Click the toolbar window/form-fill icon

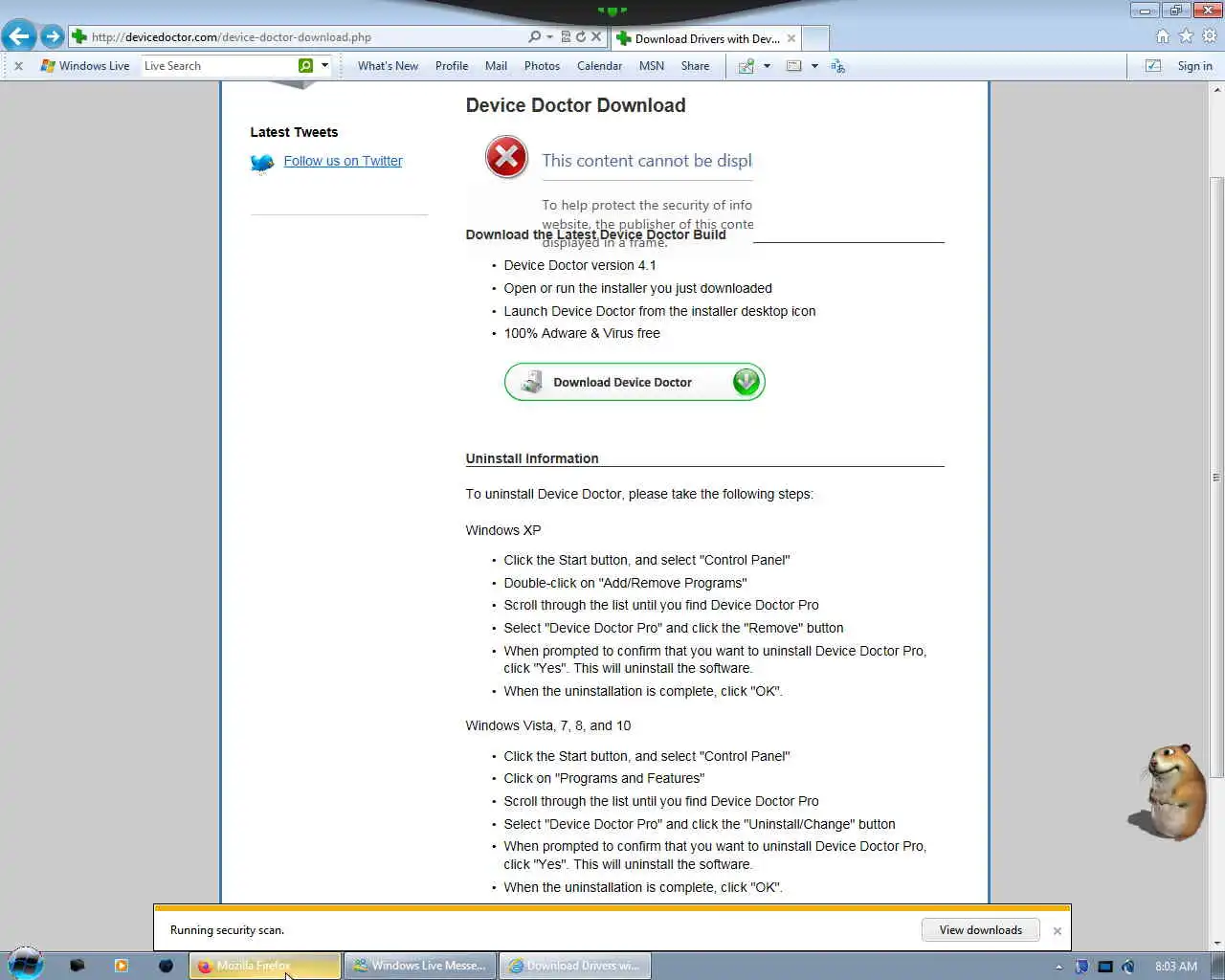pyautogui.click(x=793, y=66)
